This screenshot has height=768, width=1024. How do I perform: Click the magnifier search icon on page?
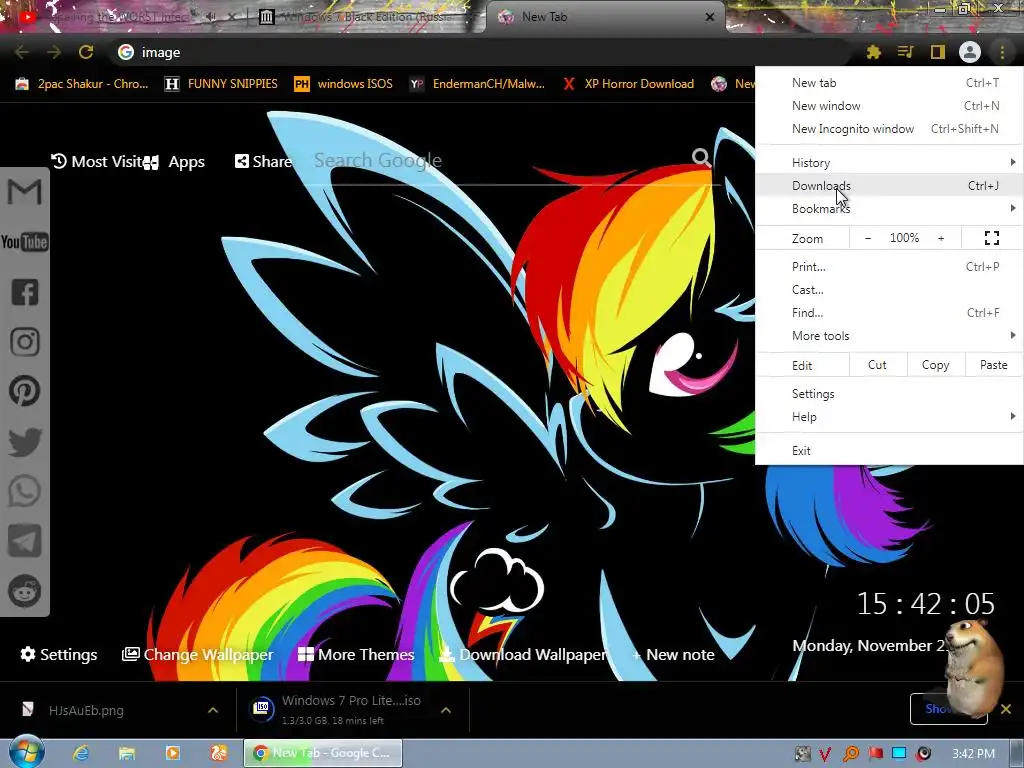(x=701, y=157)
